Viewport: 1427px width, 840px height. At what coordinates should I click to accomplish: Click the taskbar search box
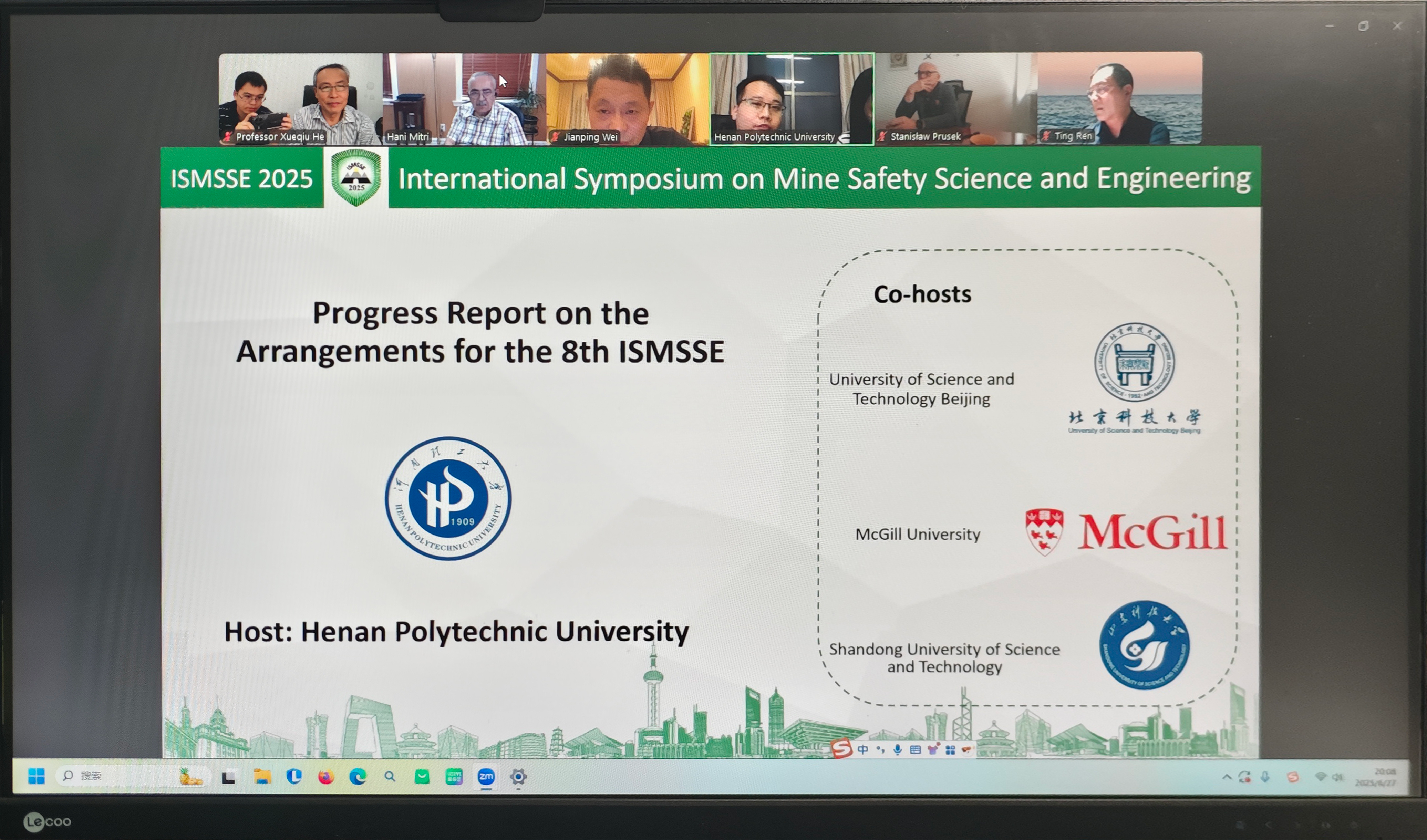coord(133,776)
